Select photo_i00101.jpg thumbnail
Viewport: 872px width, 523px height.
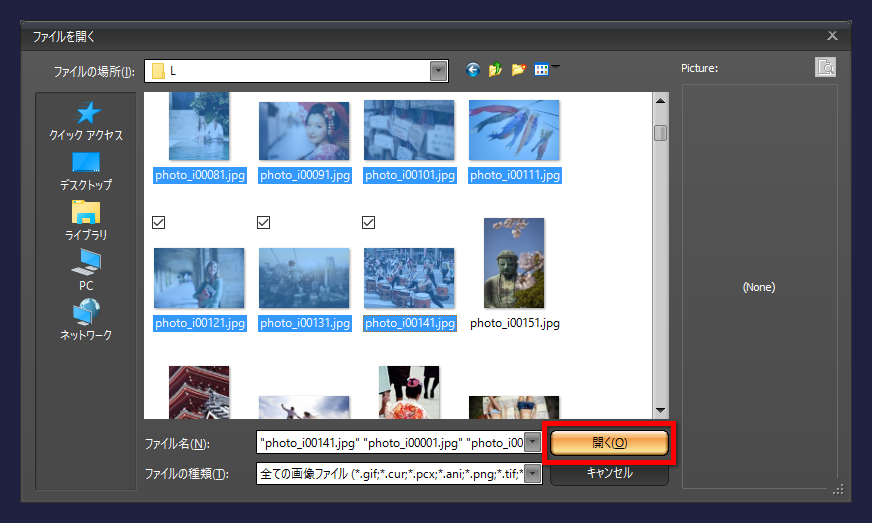409,130
